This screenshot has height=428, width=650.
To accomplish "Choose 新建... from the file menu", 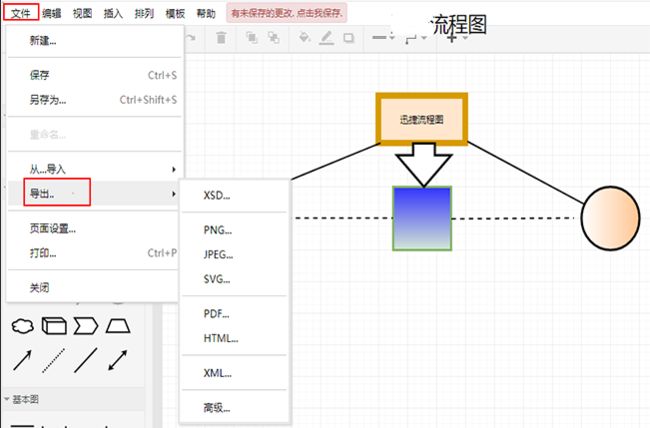I will pyautogui.click(x=95, y=41).
